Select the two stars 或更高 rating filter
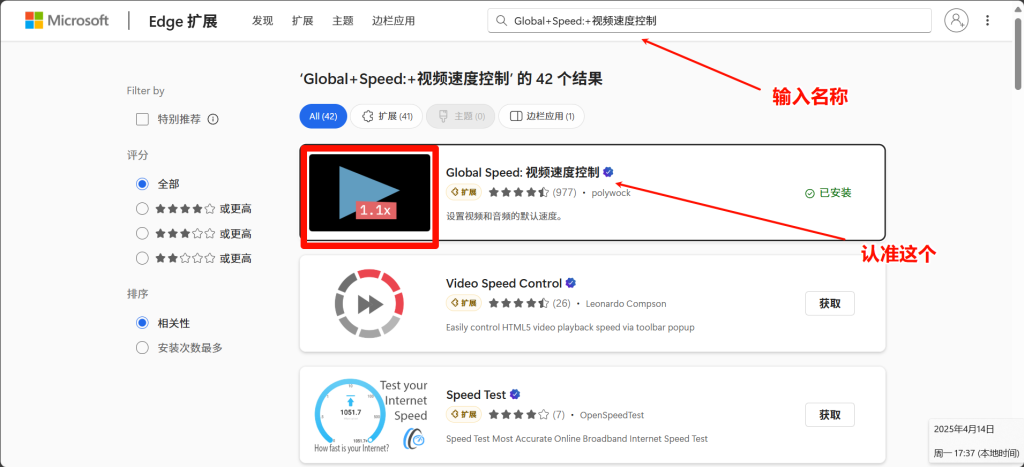 [x=142, y=259]
